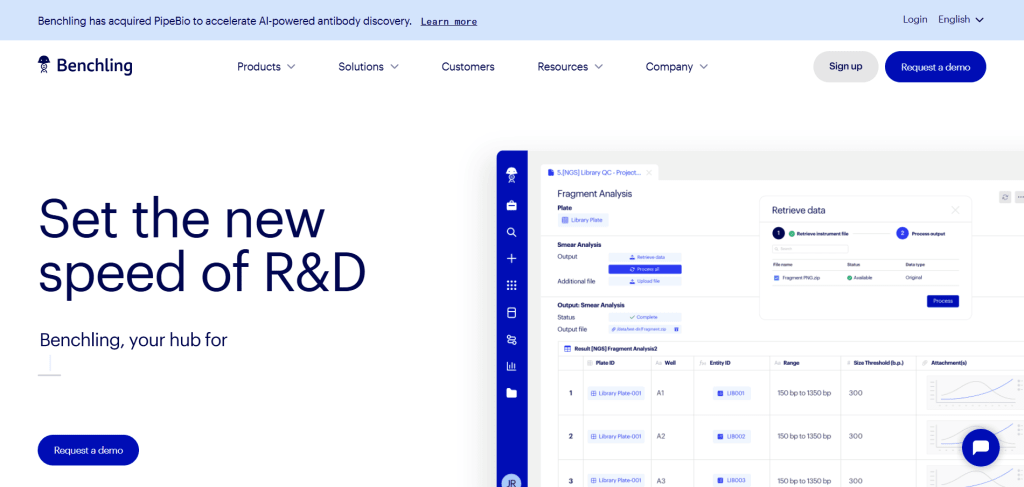The image size is (1024, 487).
Task: Click the Range column header
Action: [x=806, y=363]
